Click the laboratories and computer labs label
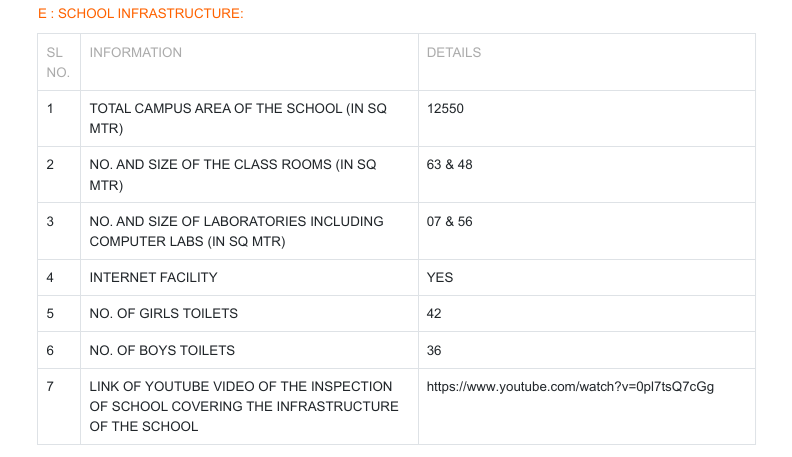Screen dimensions: 792x457 click(x=236, y=230)
